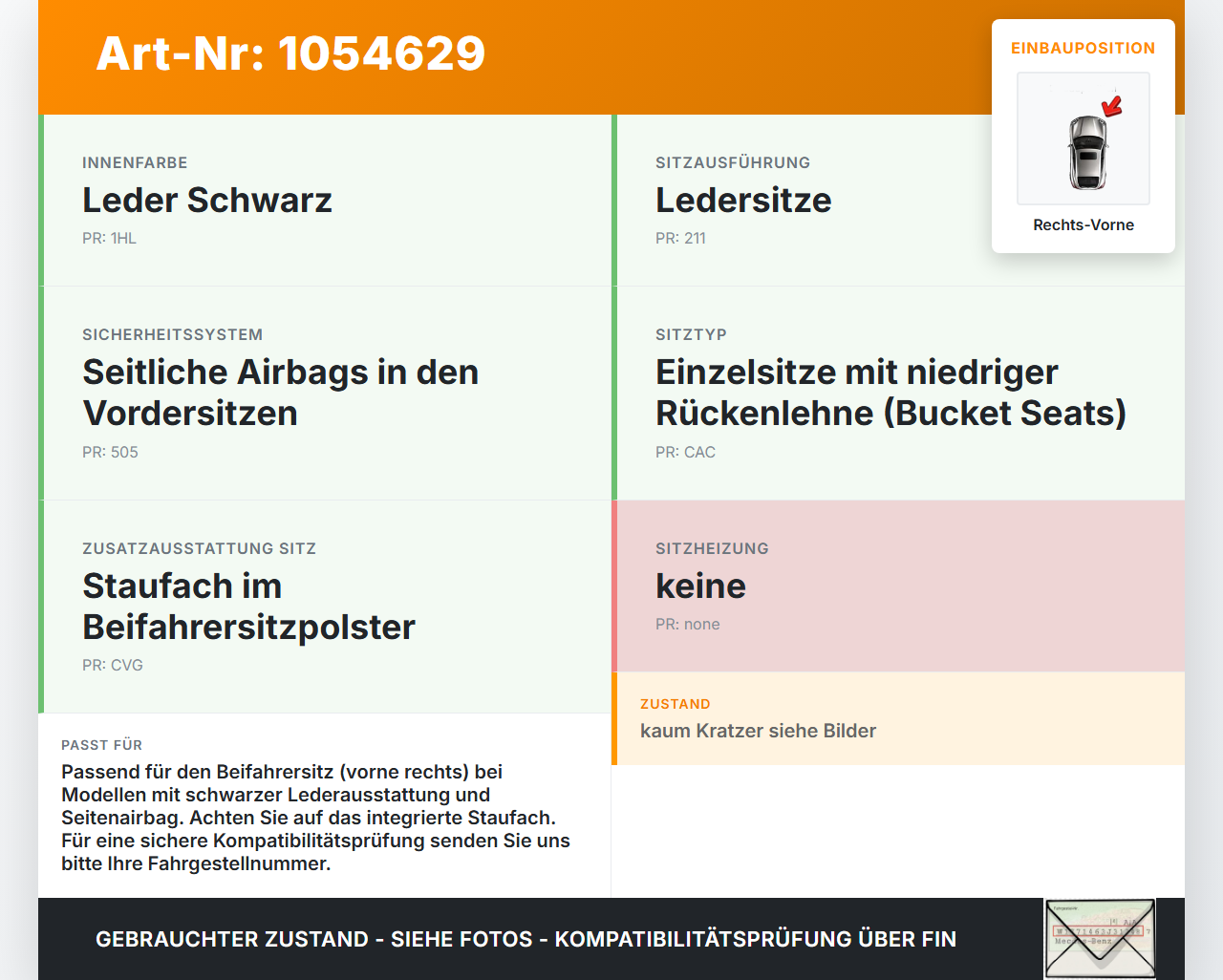Image resolution: width=1223 pixels, height=980 pixels.
Task: Click 'PR: 211' code
Action: tap(680, 238)
